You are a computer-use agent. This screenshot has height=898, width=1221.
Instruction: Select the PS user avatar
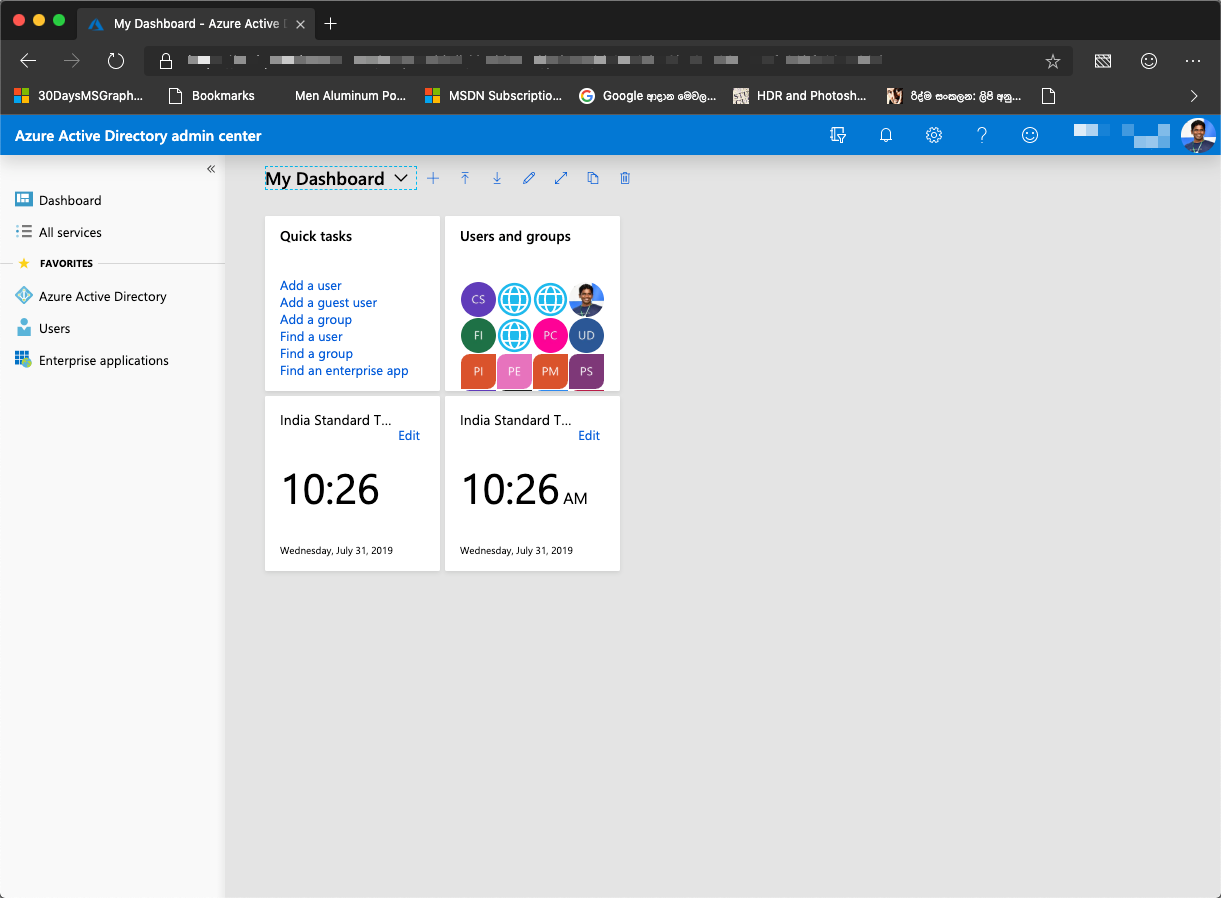586,371
